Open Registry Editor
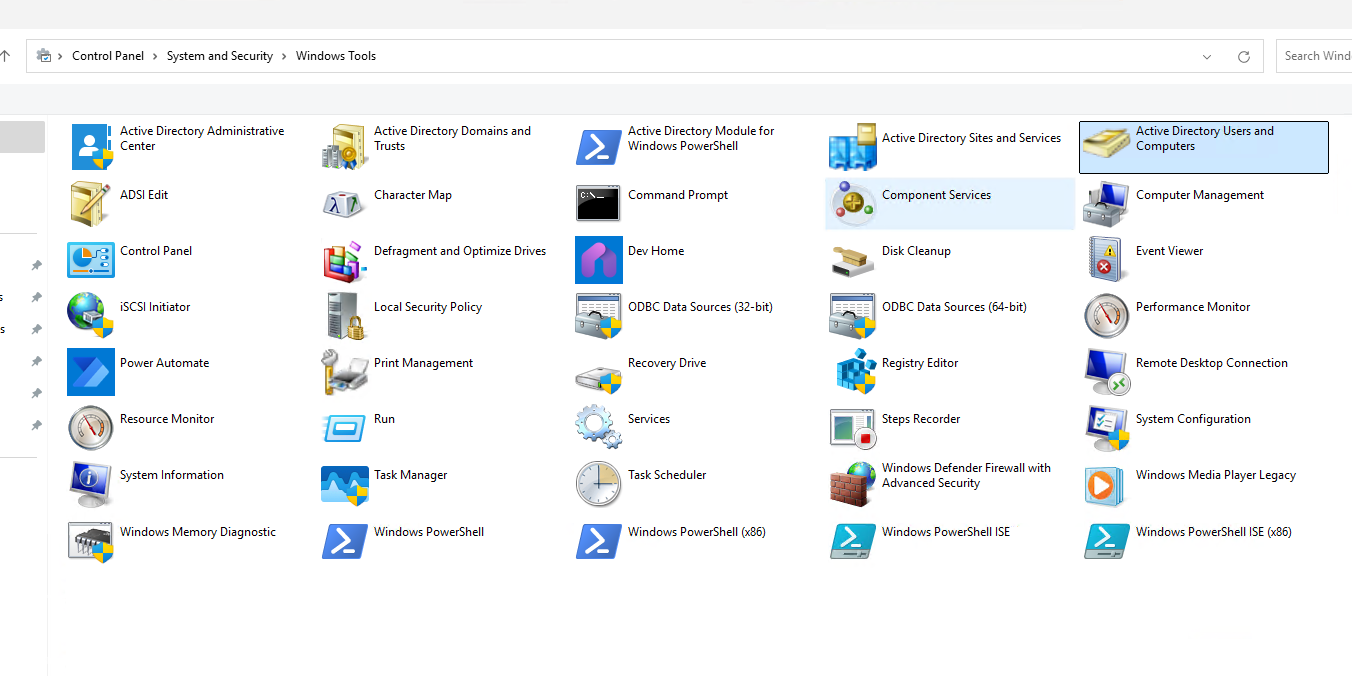Viewport: 1352px width, 676px height. point(920,362)
